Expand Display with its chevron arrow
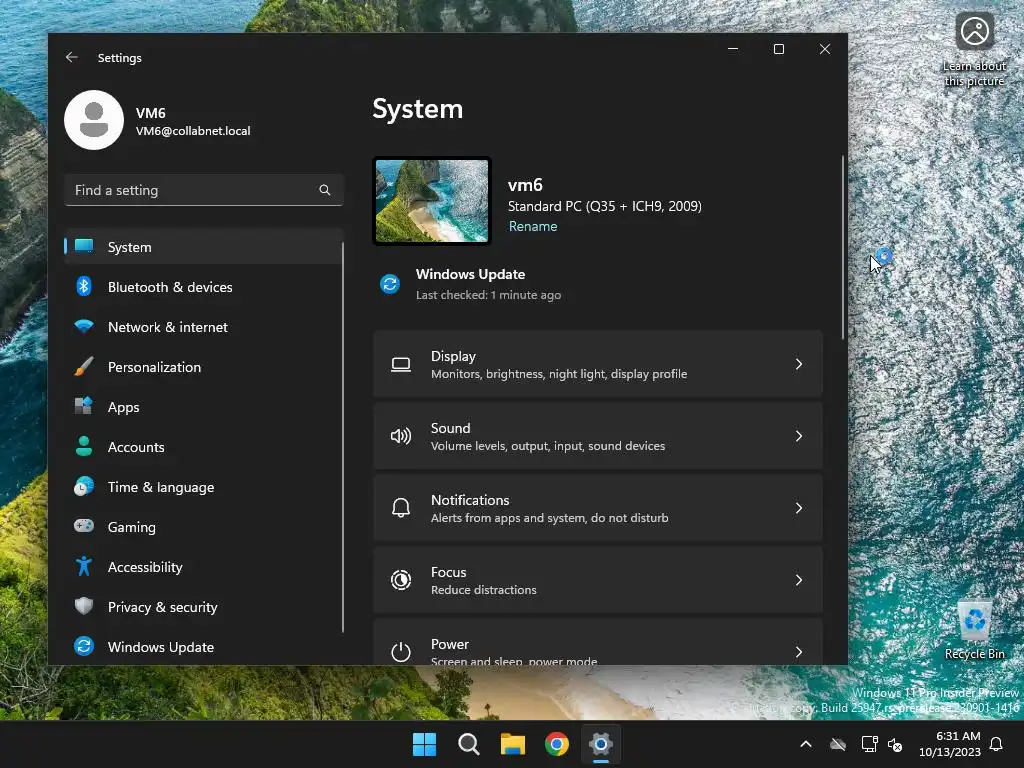Viewport: 1024px width, 768px height. 799,364
